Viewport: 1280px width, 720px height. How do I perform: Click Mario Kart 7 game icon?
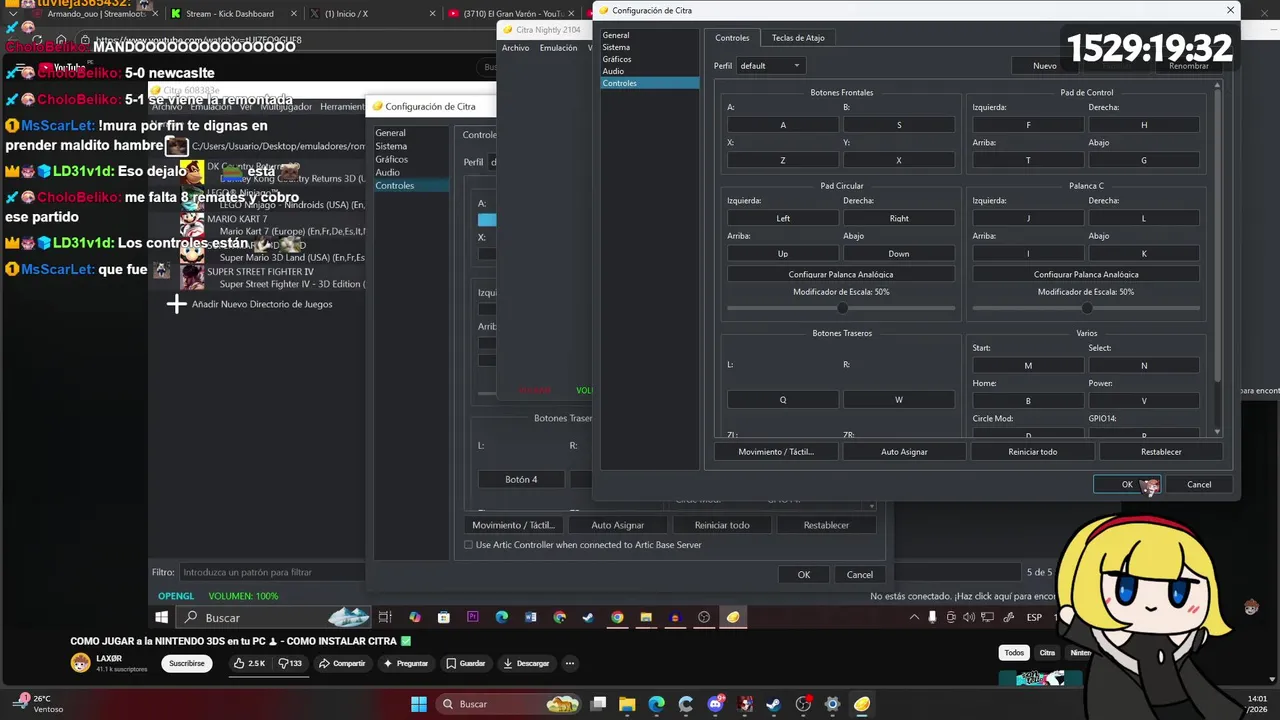click(191, 225)
